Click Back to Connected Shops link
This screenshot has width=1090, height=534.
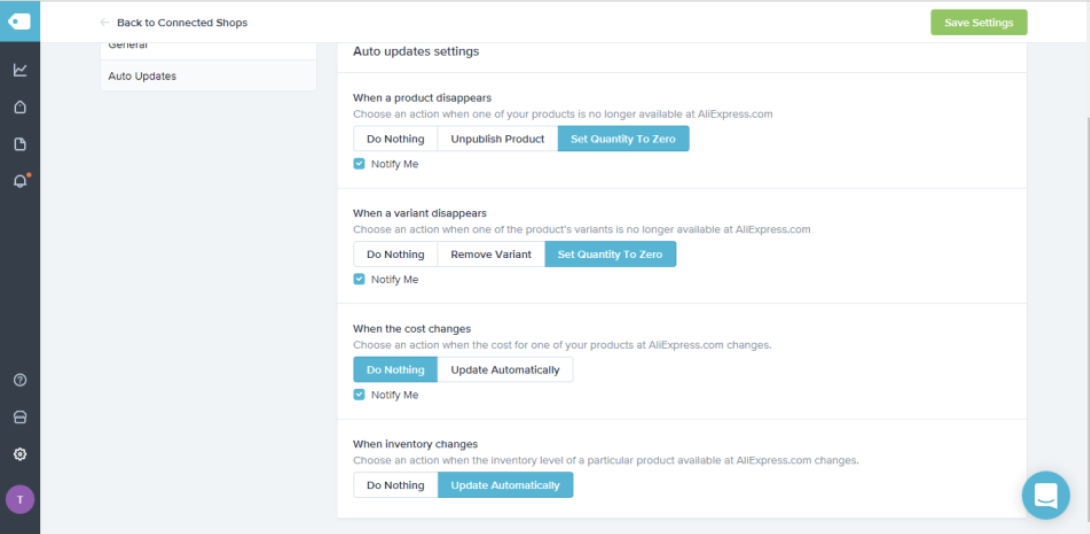click(x=181, y=22)
